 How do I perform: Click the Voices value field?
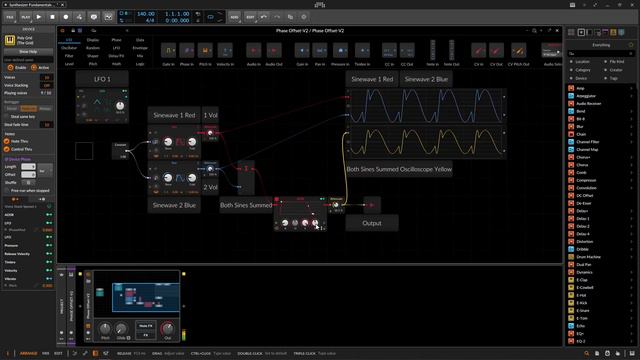(47, 77)
